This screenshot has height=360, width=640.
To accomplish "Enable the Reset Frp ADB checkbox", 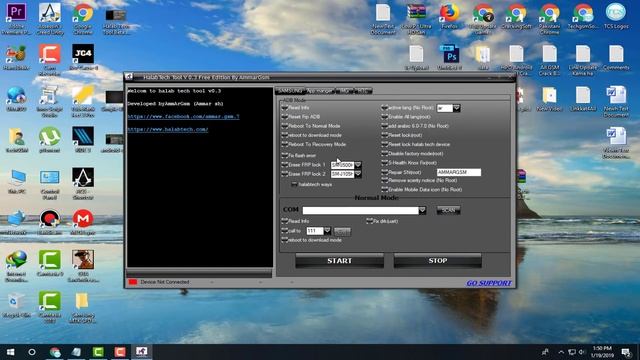I will point(285,117).
